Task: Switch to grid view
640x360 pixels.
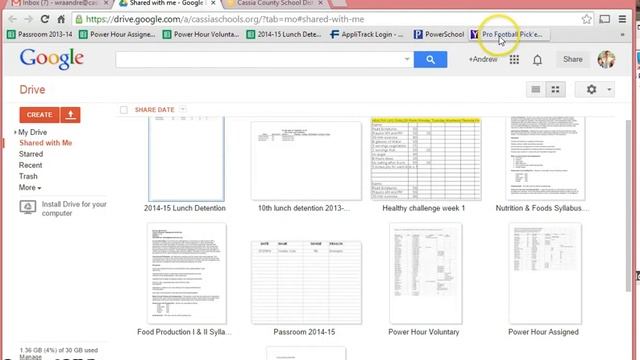Action: click(556, 89)
